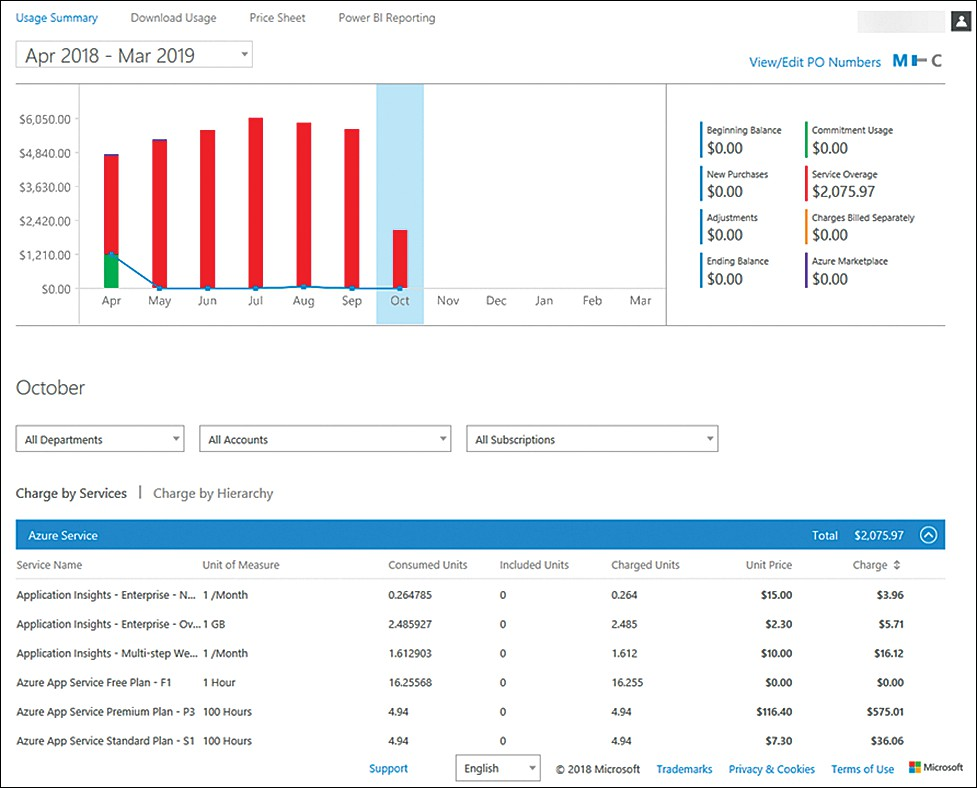This screenshot has height=788, width=977.
Task: Click the Ending Balance amount
Action: 725,279
